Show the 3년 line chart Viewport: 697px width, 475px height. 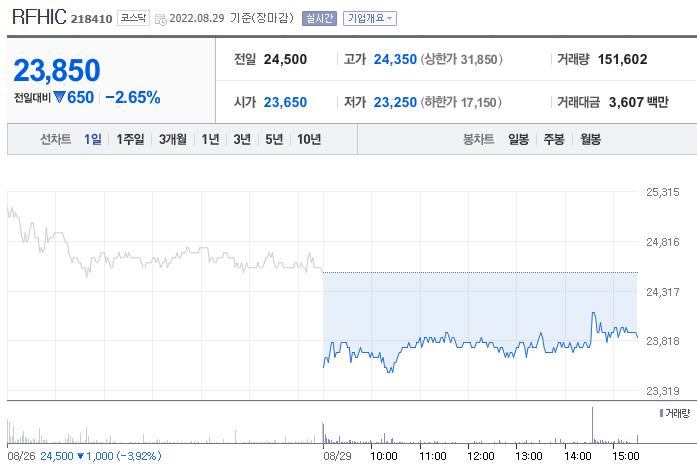242,140
